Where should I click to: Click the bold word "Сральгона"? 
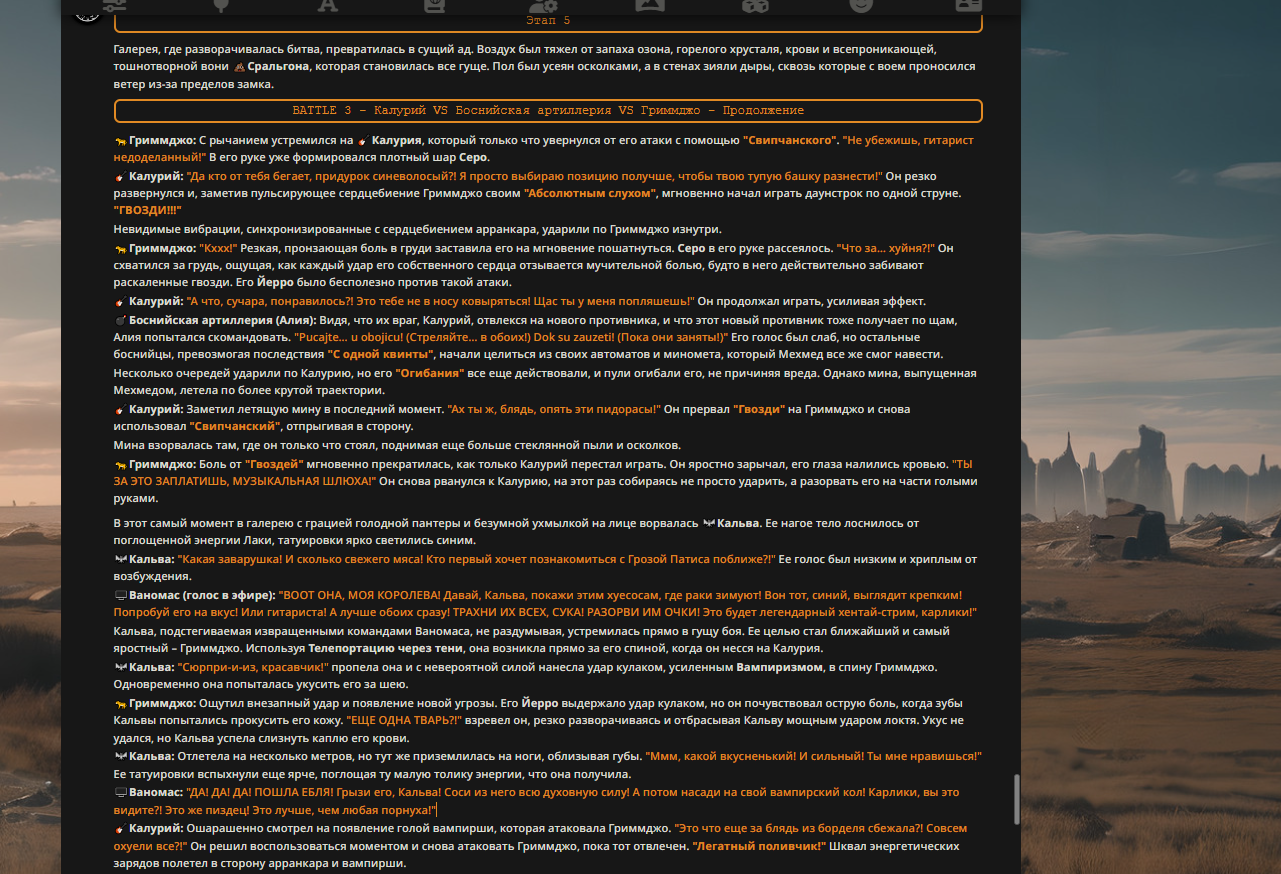tap(279, 67)
